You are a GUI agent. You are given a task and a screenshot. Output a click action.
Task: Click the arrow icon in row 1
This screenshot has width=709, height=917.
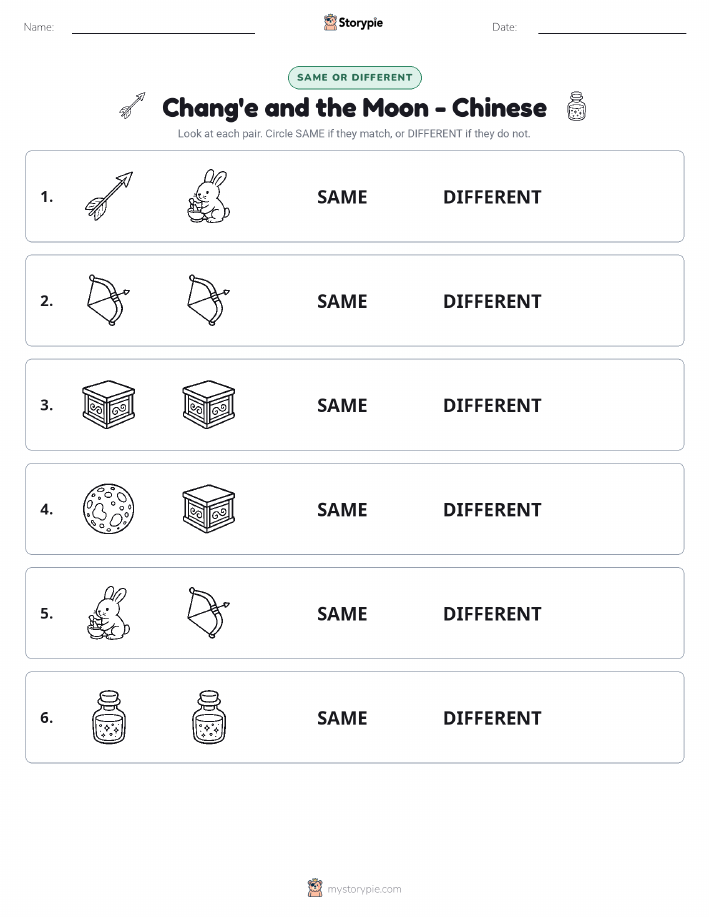109,196
